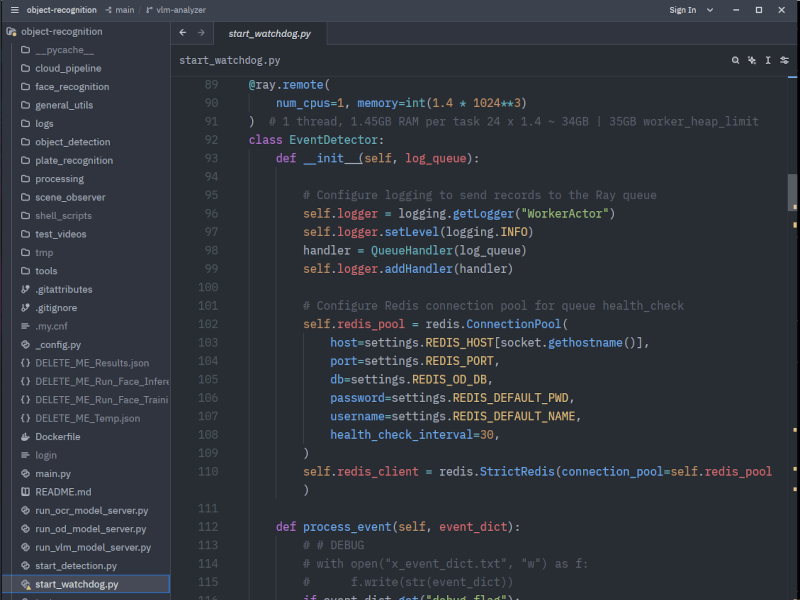Click the _config.py Python icon

pyautogui.click(x=25, y=344)
